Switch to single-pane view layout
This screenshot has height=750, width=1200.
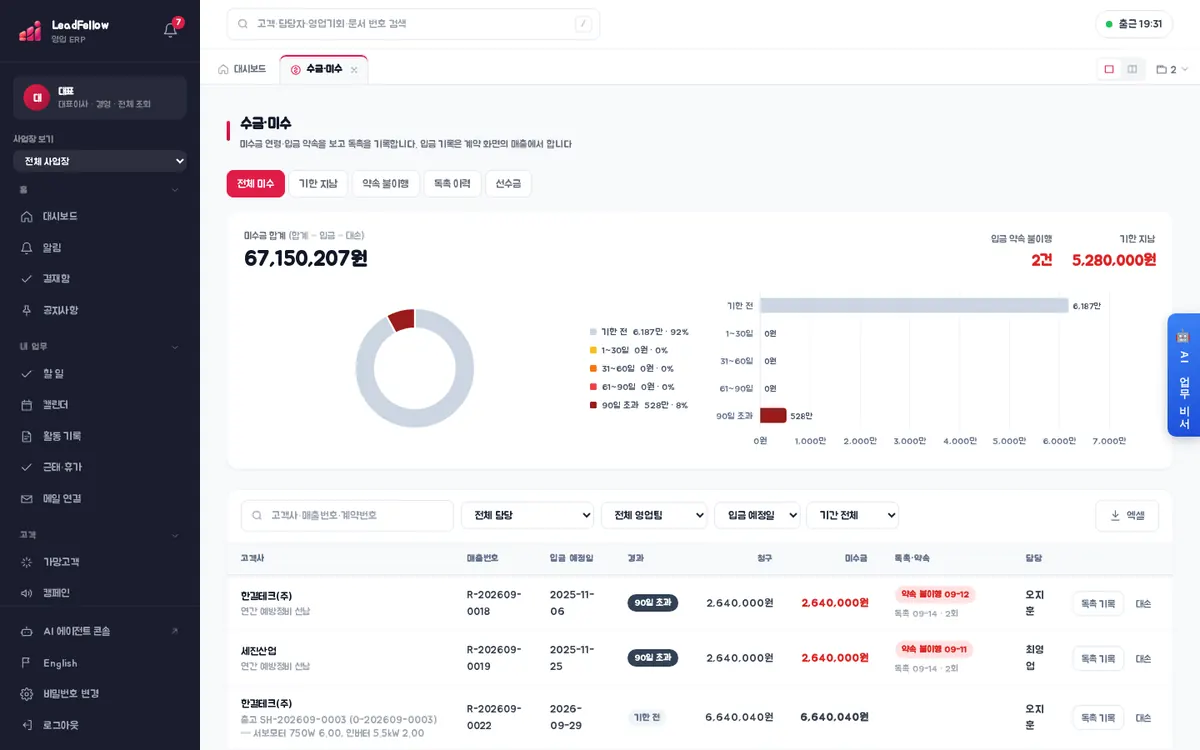pyautogui.click(x=1109, y=69)
